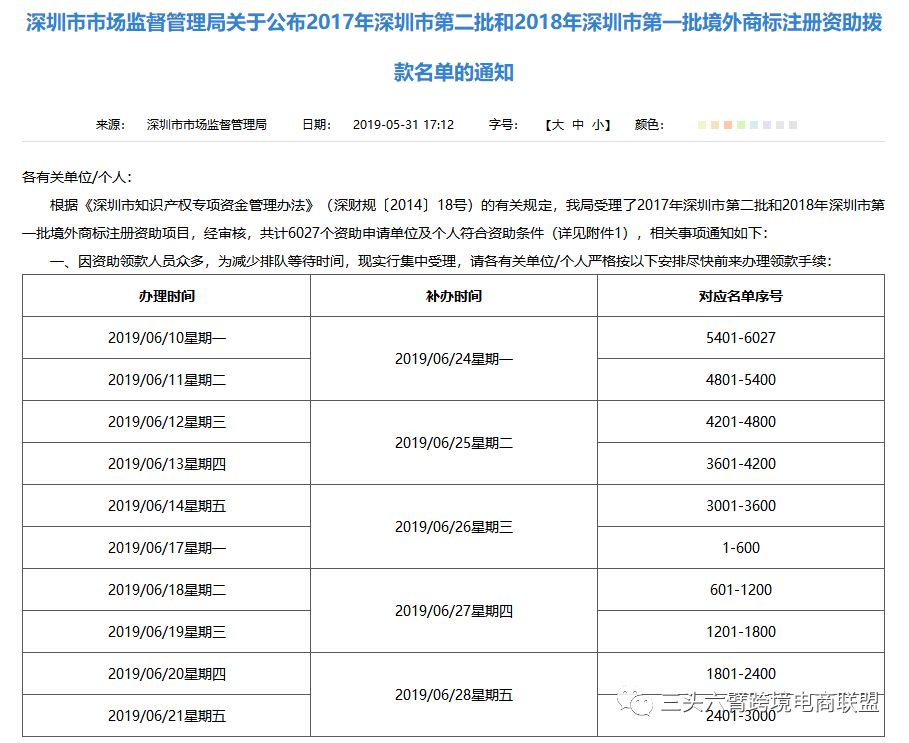Viewport: 909px width, 743px height.
Task: Set font size to 大 (large)
Action: [x=557, y=125]
